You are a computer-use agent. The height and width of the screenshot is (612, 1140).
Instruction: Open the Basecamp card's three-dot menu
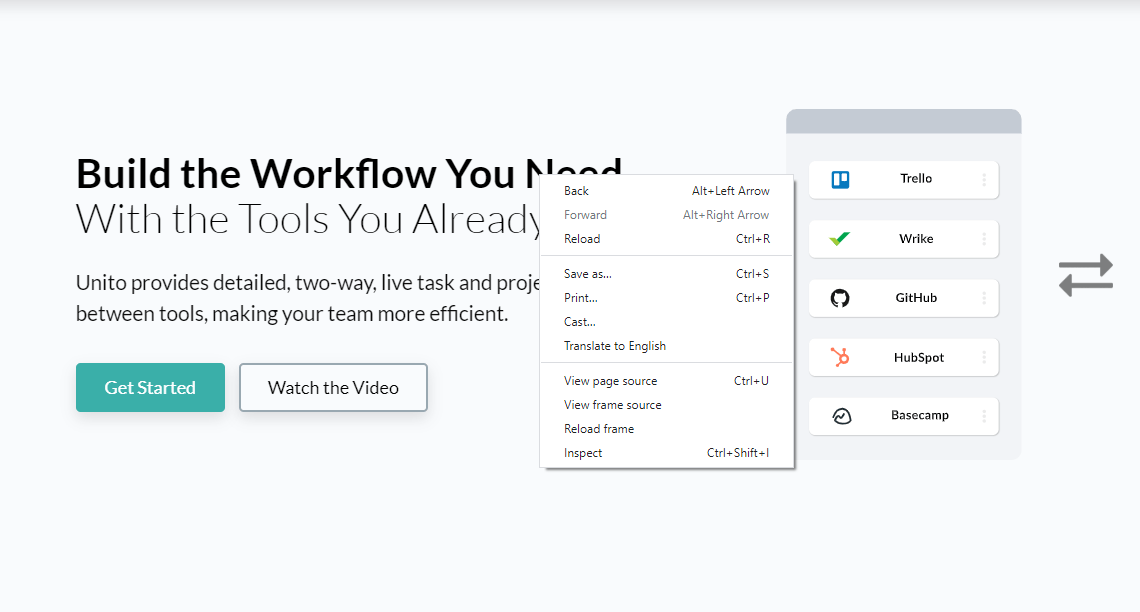tap(984, 416)
